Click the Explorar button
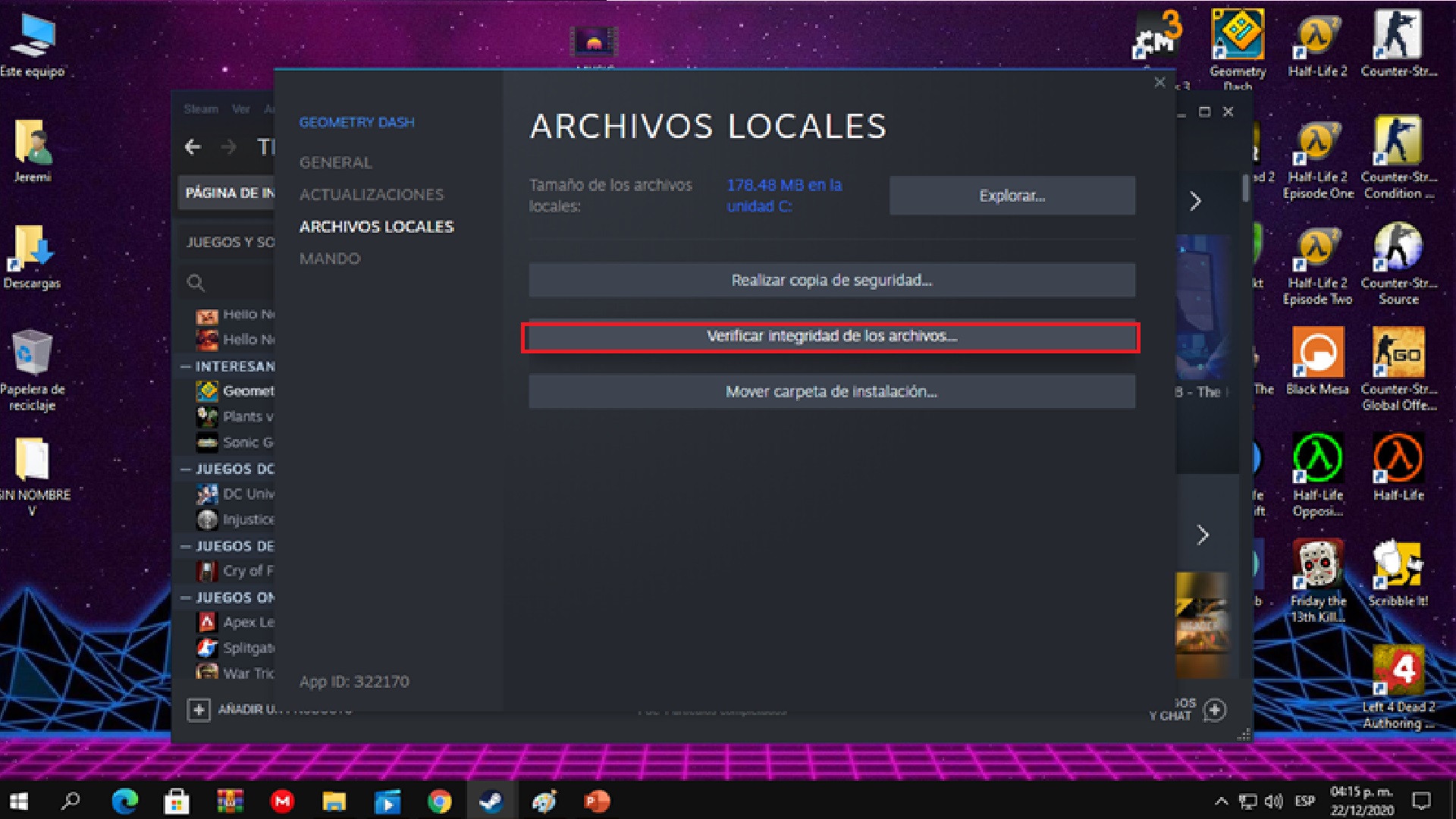The image size is (1456, 819). 1012,196
